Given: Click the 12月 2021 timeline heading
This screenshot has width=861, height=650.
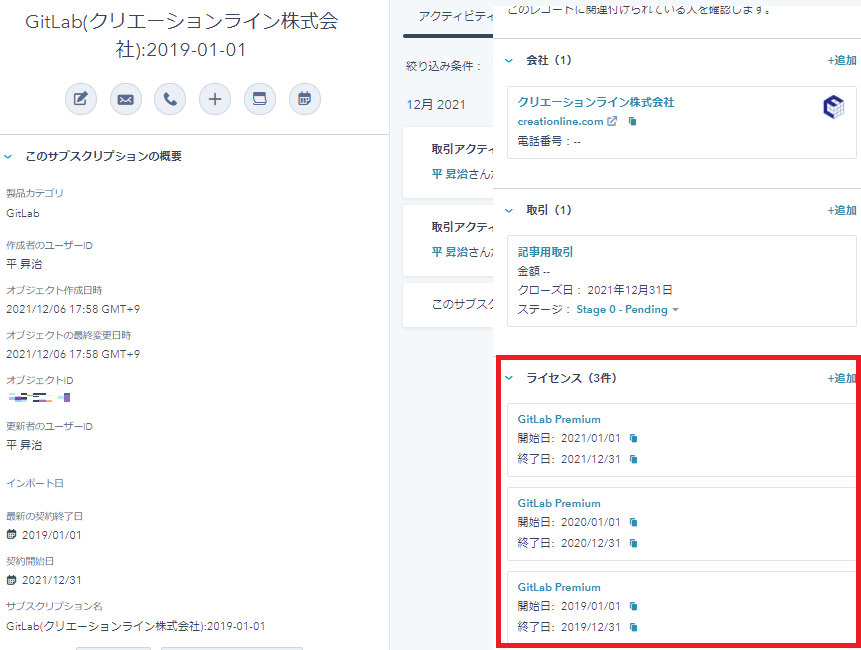Looking at the screenshot, I should [436, 104].
